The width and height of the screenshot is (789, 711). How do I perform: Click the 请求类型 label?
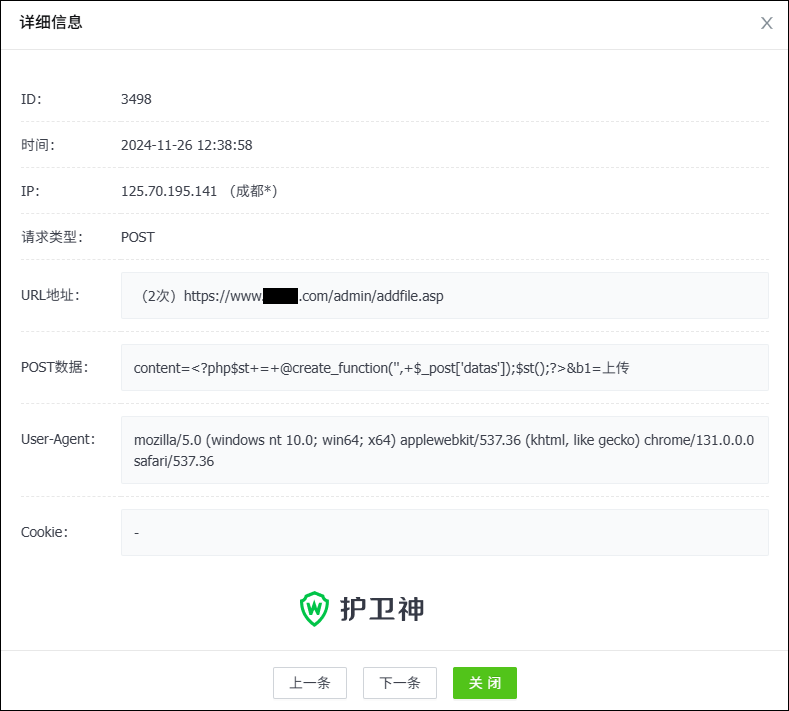52,237
